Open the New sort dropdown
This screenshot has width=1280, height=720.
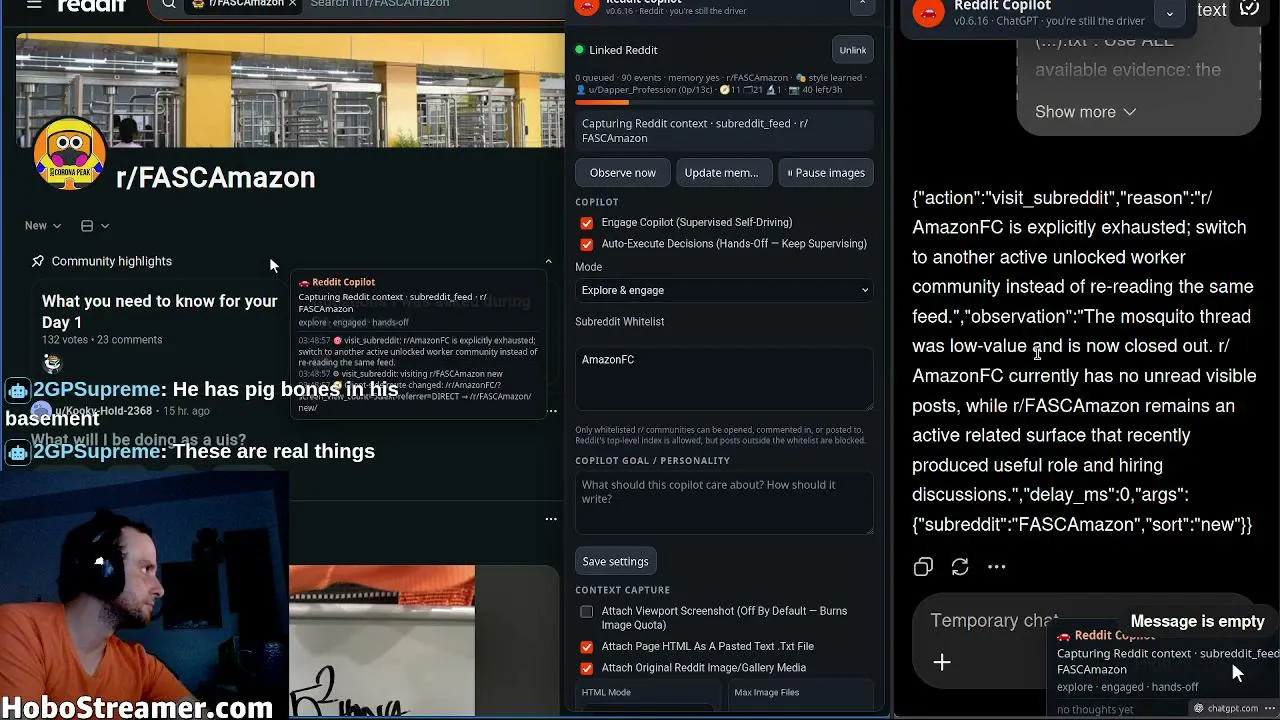43,226
